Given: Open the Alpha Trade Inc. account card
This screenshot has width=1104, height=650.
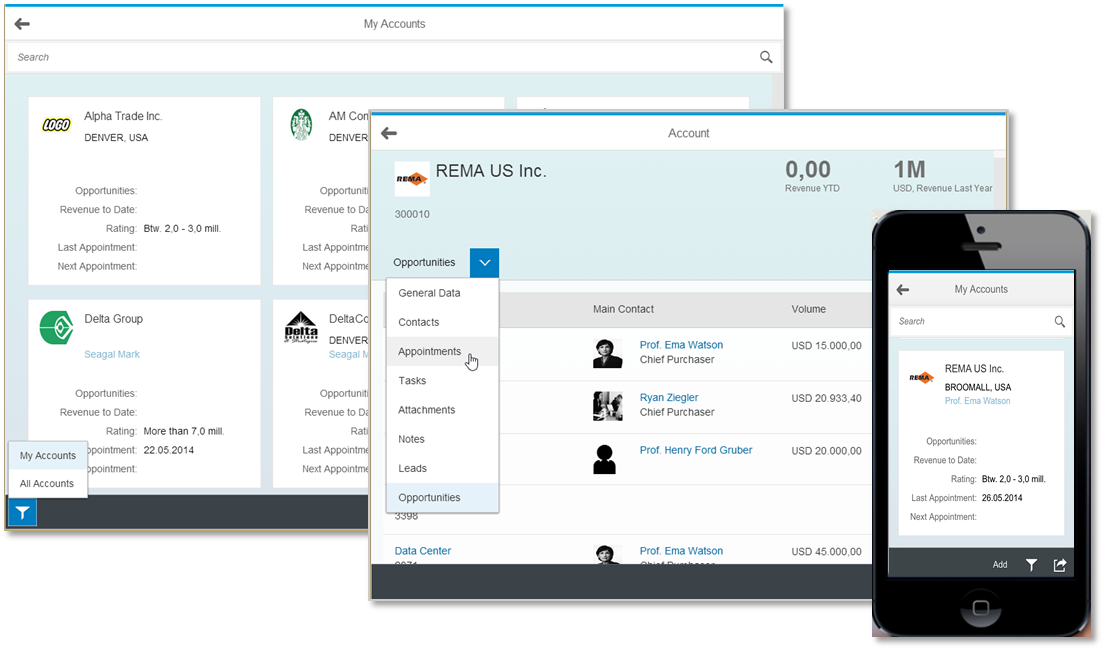Looking at the screenshot, I should 144,190.
